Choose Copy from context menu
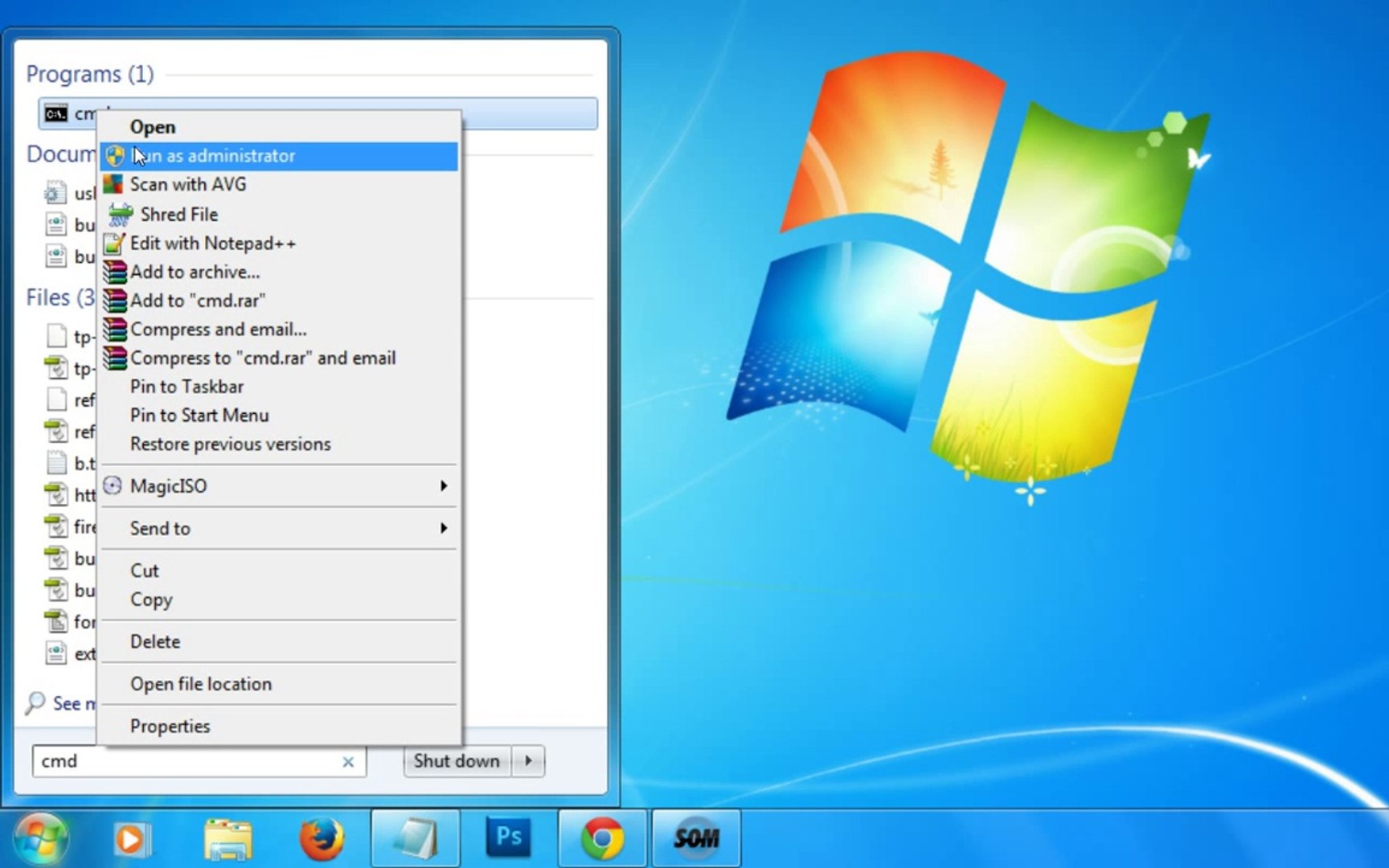 pyautogui.click(x=279, y=600)
